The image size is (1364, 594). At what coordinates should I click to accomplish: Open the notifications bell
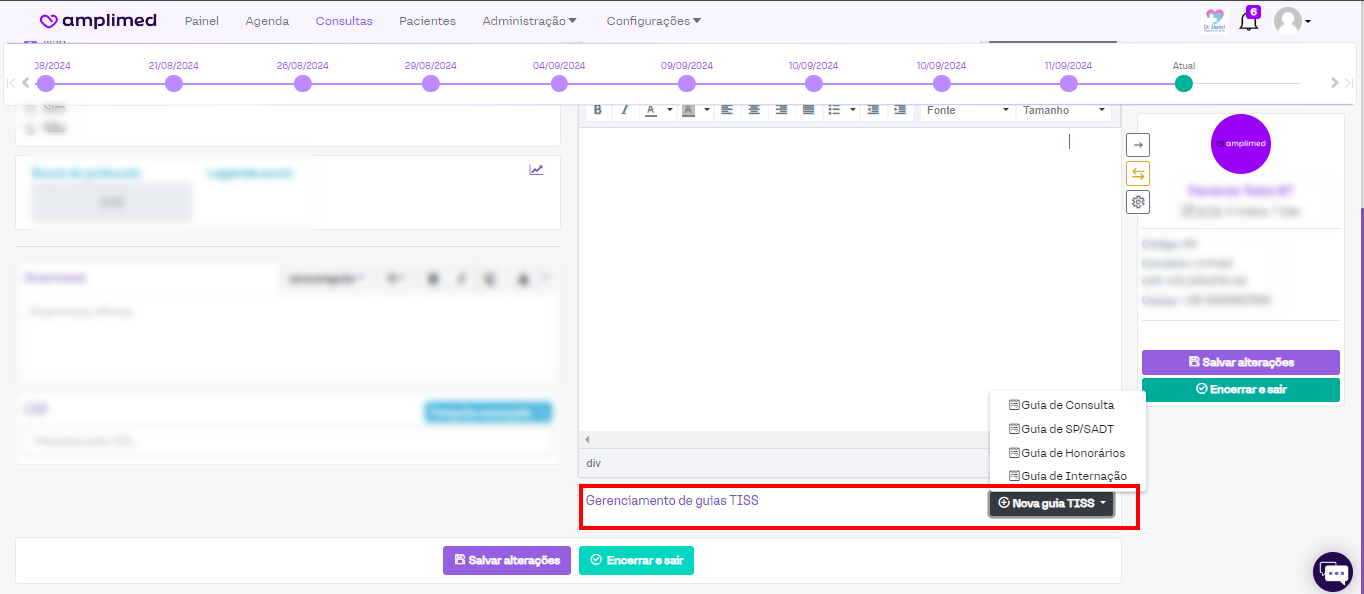click(1248, 21)
